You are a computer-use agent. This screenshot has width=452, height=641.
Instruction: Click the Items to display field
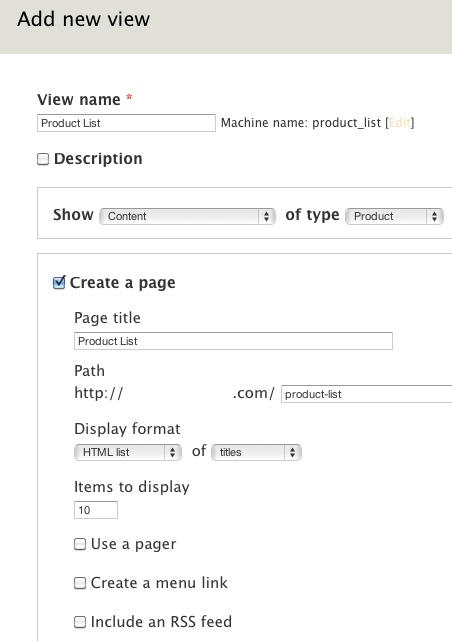(96, 510)
